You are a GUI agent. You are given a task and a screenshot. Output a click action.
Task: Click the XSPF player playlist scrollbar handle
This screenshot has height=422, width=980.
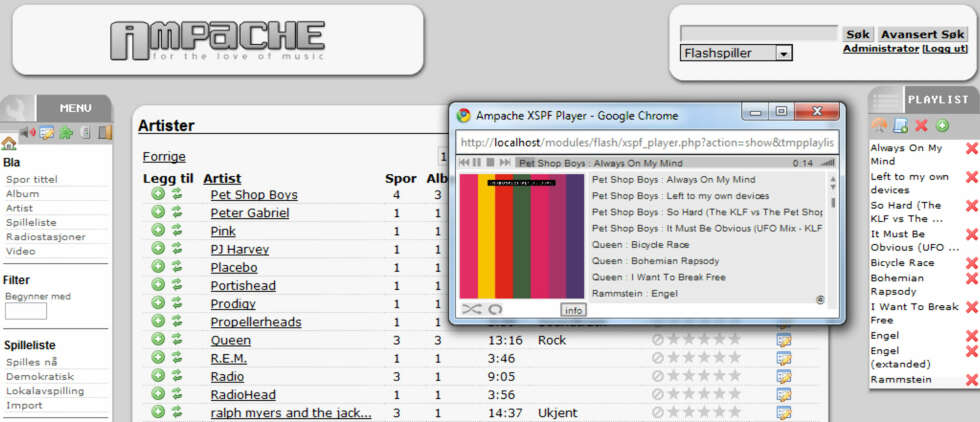click(832, 203)
